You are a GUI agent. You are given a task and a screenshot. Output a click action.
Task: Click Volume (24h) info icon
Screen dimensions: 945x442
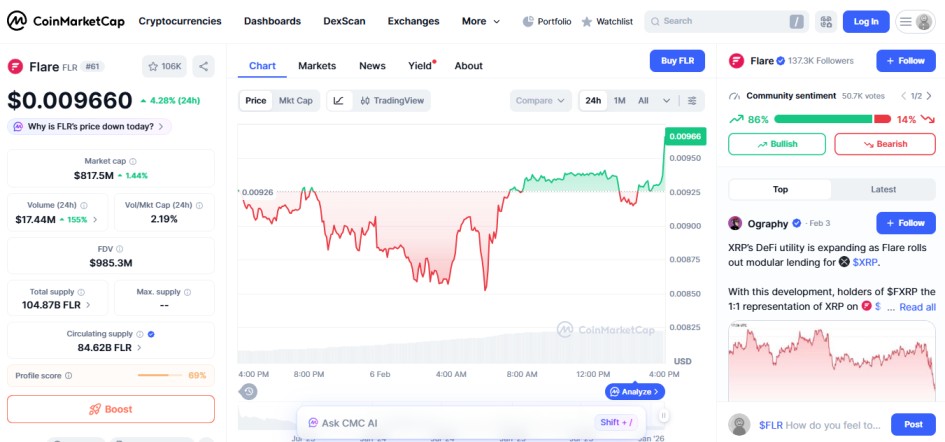tap(84, 206)
